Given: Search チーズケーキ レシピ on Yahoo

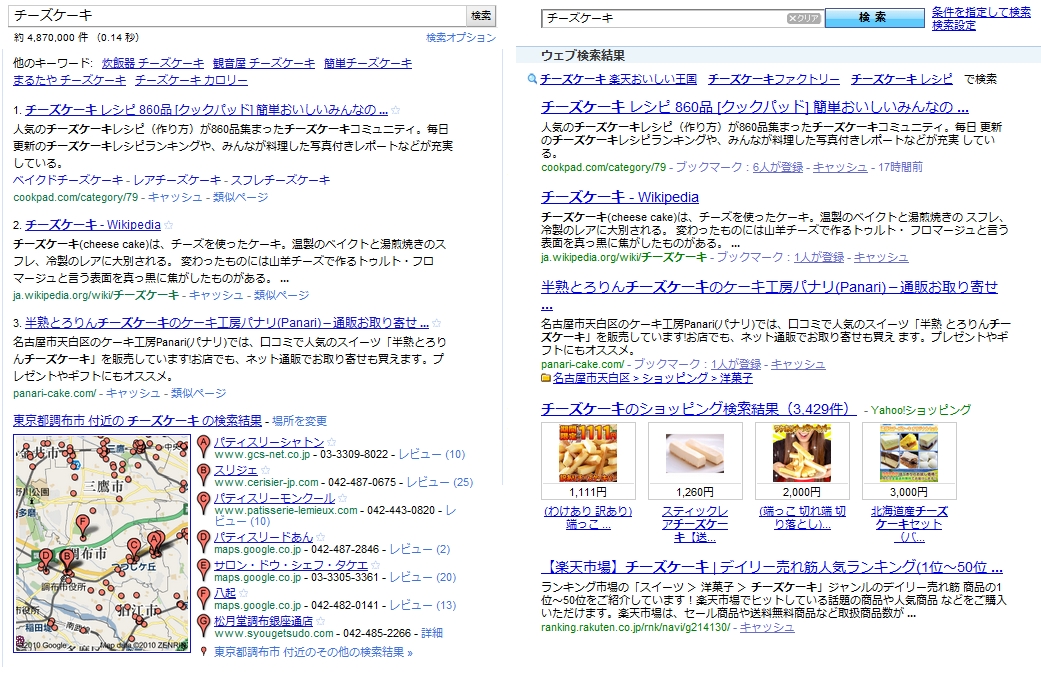Looking at the screenshot, I should tap(902, 79).
